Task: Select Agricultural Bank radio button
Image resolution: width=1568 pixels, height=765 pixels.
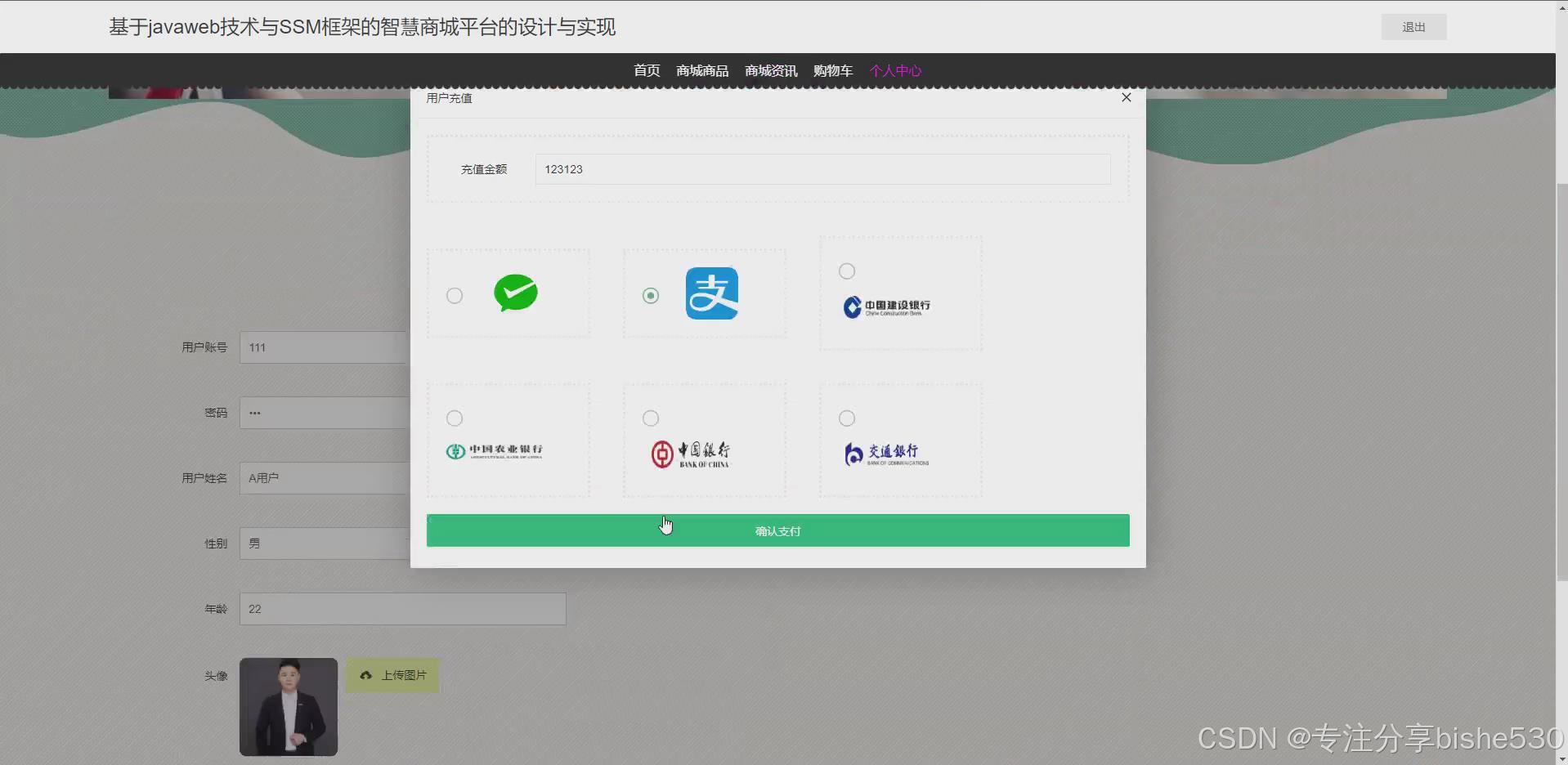Action: point(455,418)
